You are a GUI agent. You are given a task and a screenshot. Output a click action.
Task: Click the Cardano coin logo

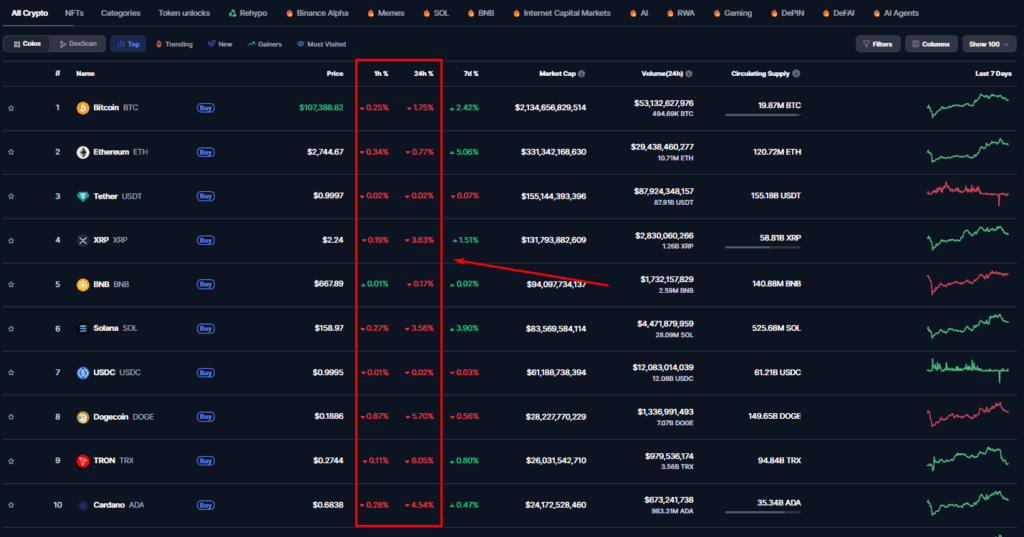pos(83,505)
